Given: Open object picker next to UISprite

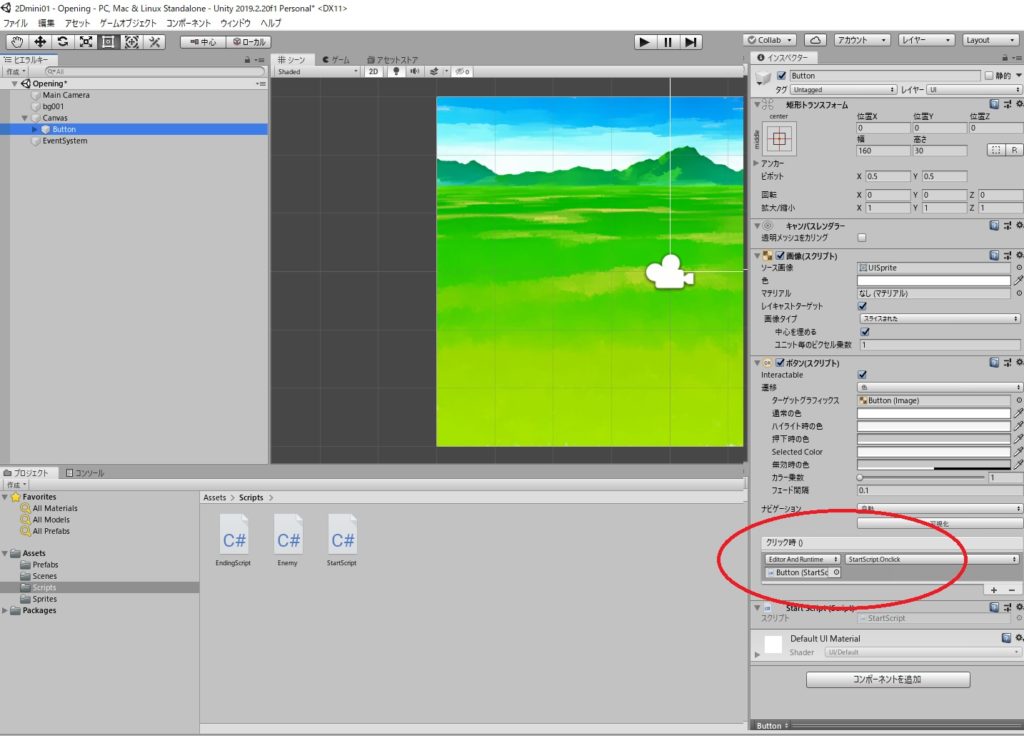Looking at the screenshot, I should pyautogui.click(x=1019, y=268).
